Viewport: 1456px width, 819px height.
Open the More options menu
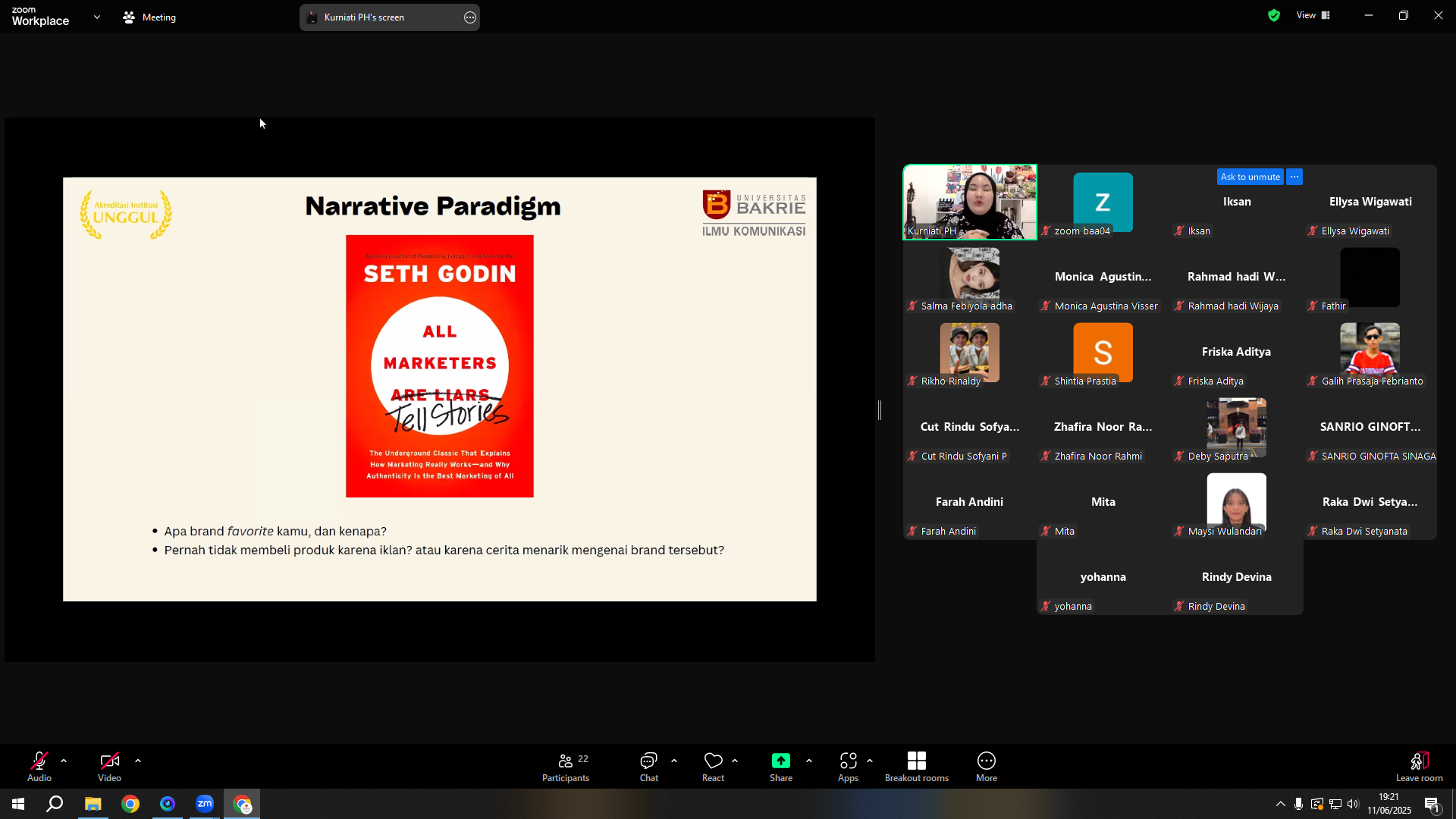pos(987,766)
